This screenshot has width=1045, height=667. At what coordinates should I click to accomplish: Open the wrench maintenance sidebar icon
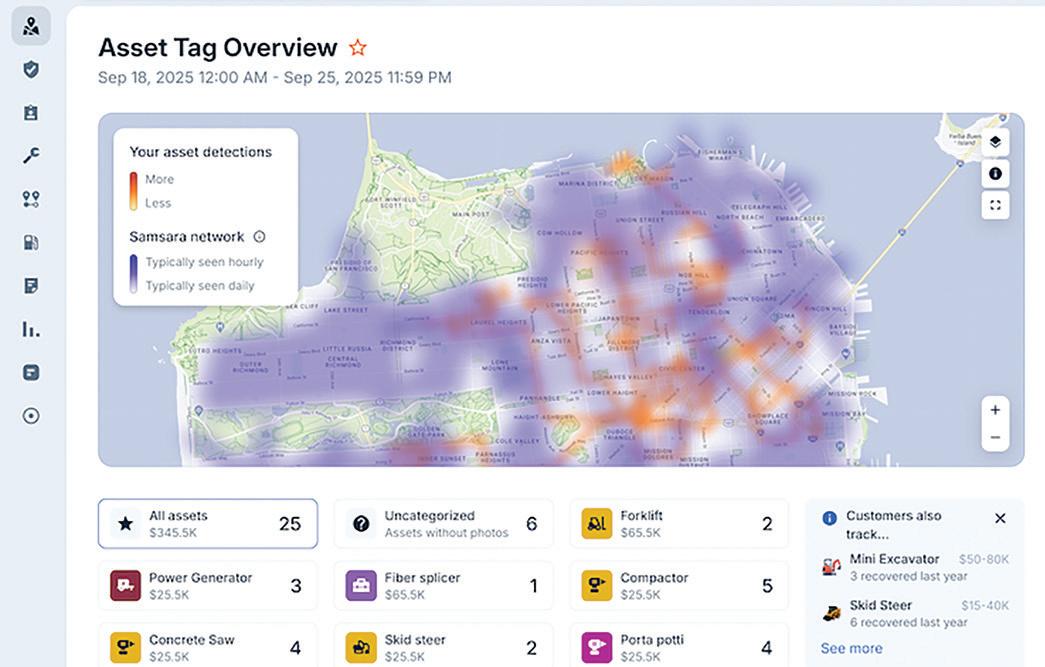coord(31,155)
